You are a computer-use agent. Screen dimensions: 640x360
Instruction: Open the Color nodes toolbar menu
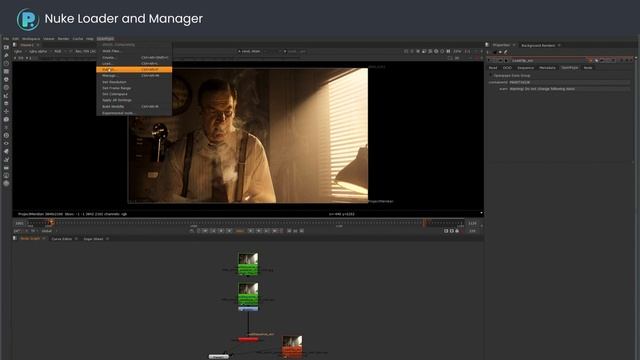click(x=6, y=80)
